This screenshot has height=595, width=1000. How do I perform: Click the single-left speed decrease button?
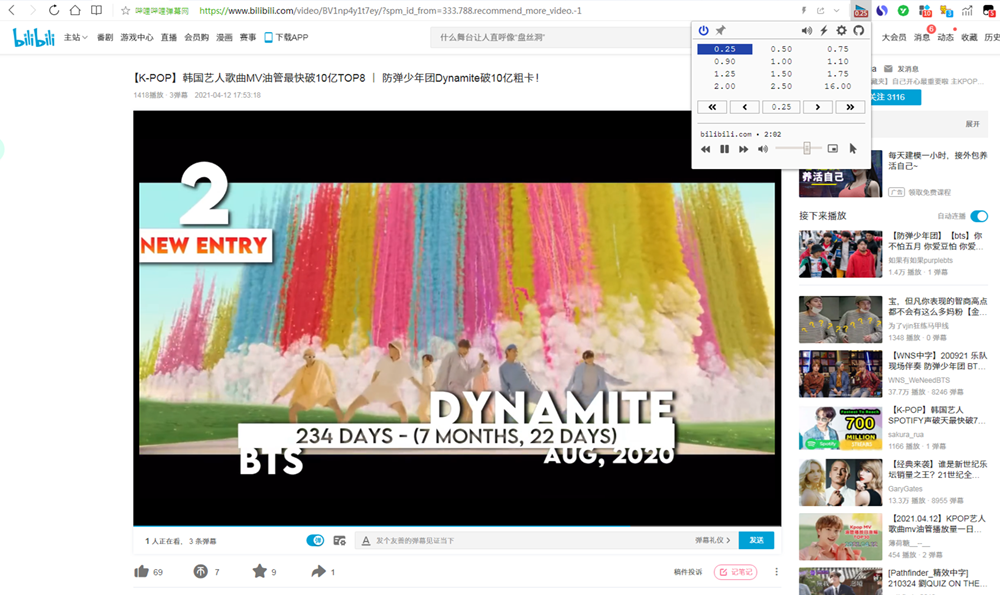pos(744,107)
